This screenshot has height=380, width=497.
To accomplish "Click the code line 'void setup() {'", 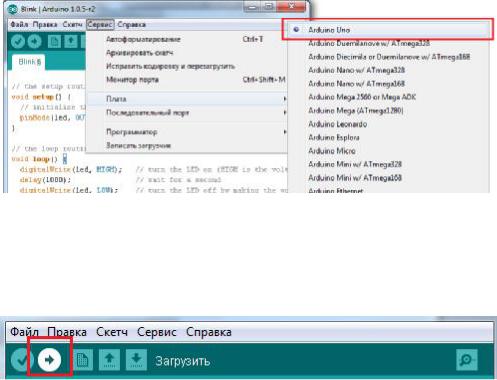I will pos(41,97).
